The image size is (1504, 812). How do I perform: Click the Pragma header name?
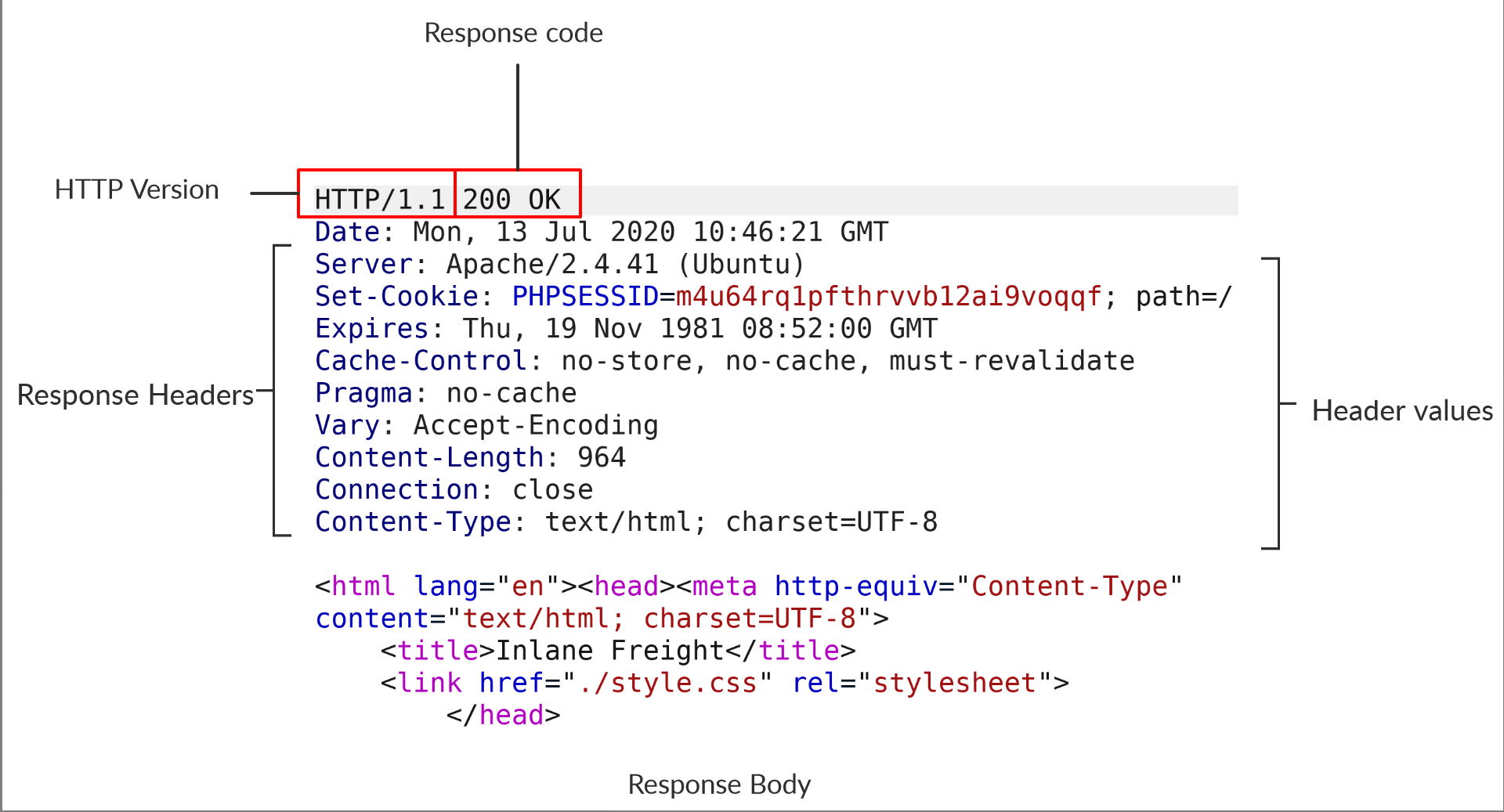tap(363, 393)
